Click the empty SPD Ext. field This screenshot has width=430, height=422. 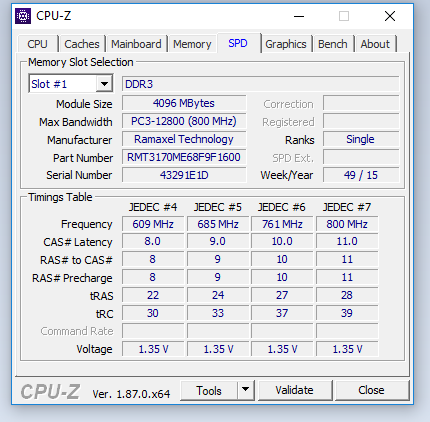pos(361,157)
